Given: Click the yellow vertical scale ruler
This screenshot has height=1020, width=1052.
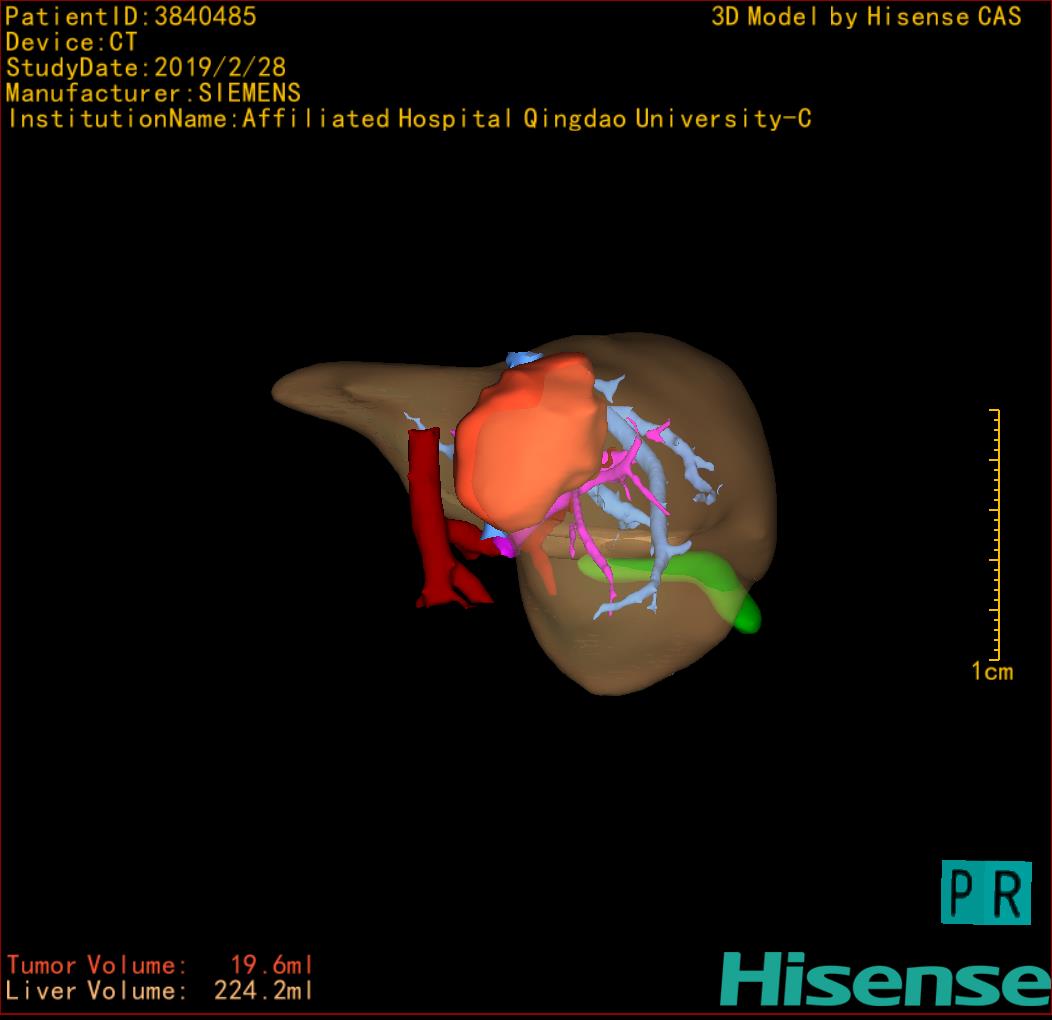Looking at the screenshot, I should click(x=996, y=533).
